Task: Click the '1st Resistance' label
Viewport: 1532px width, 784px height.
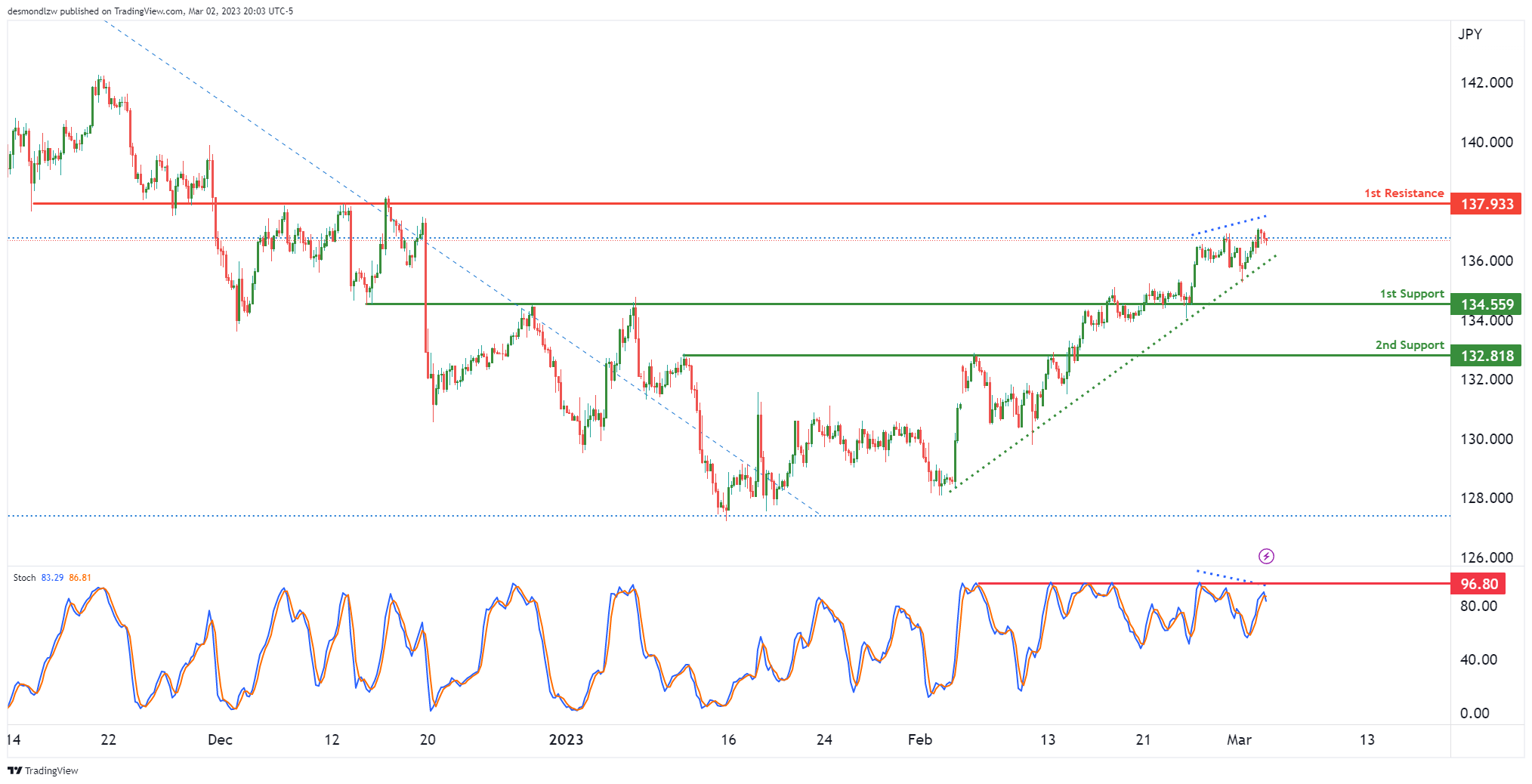Action: point(1404,193)
